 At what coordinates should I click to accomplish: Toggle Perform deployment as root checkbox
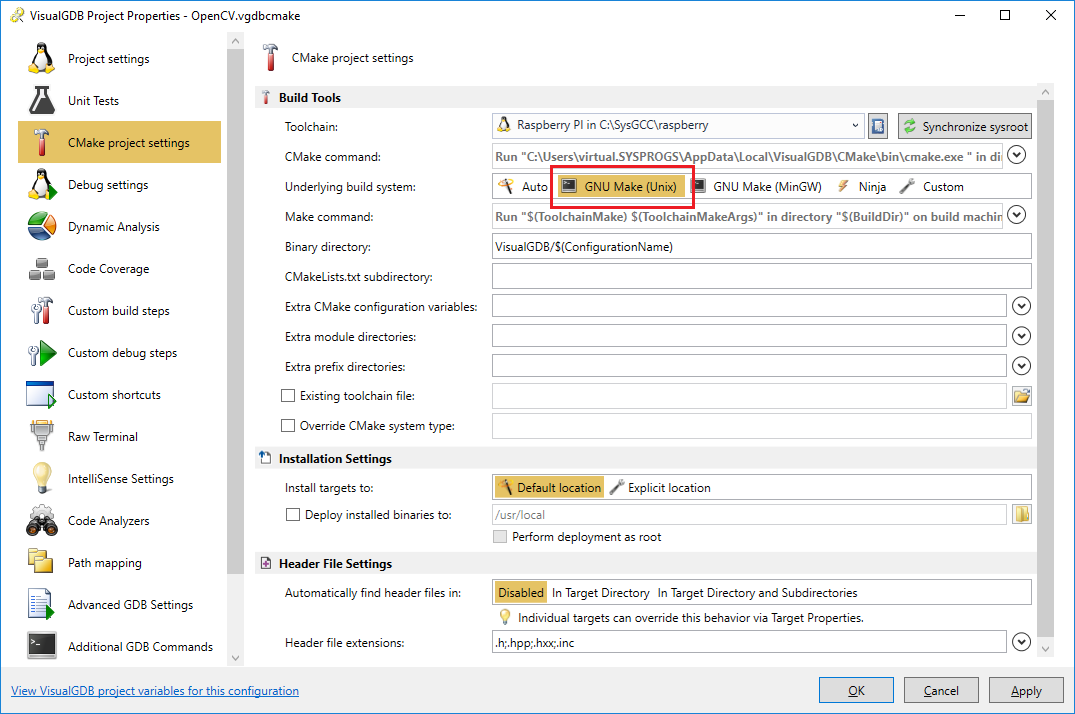pos(500,536)
